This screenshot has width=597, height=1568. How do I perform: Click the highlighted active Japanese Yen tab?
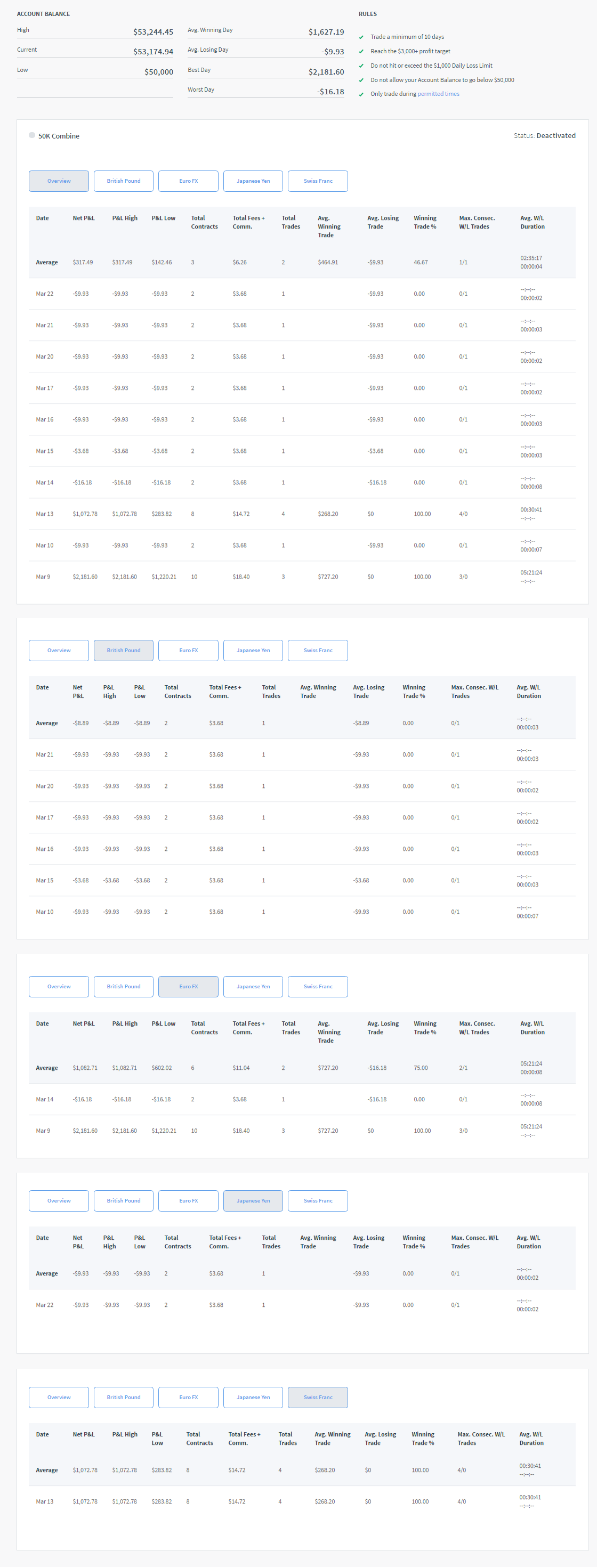tap(253, 1200)
